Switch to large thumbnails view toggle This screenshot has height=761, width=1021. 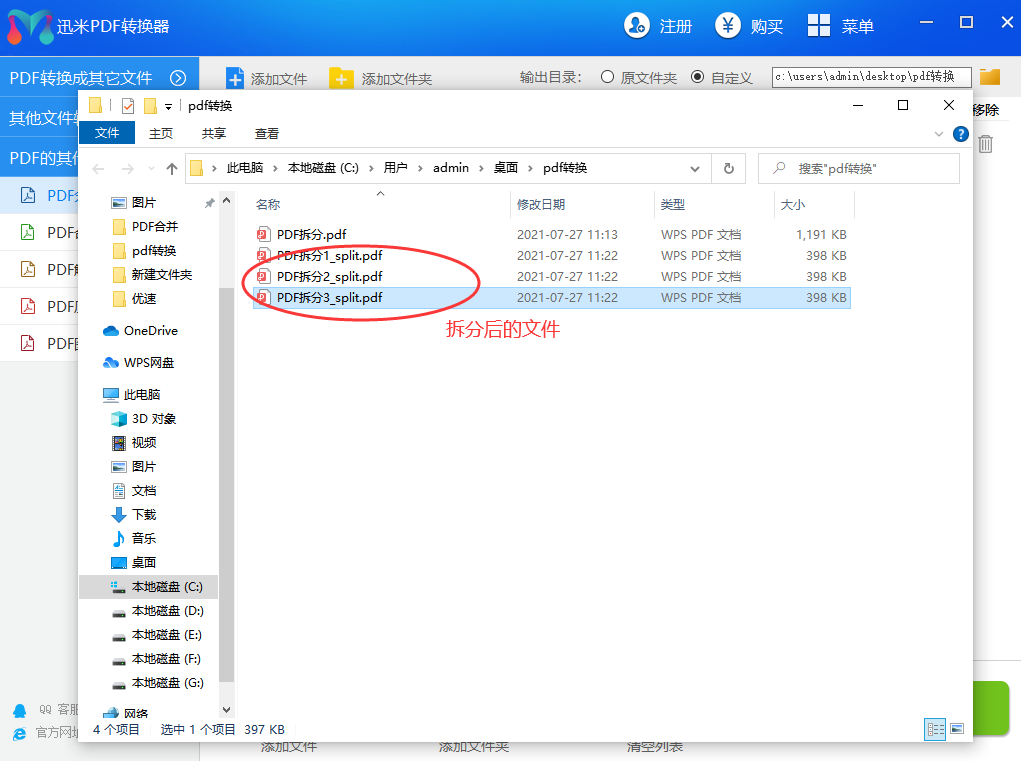tap(956, 729)
